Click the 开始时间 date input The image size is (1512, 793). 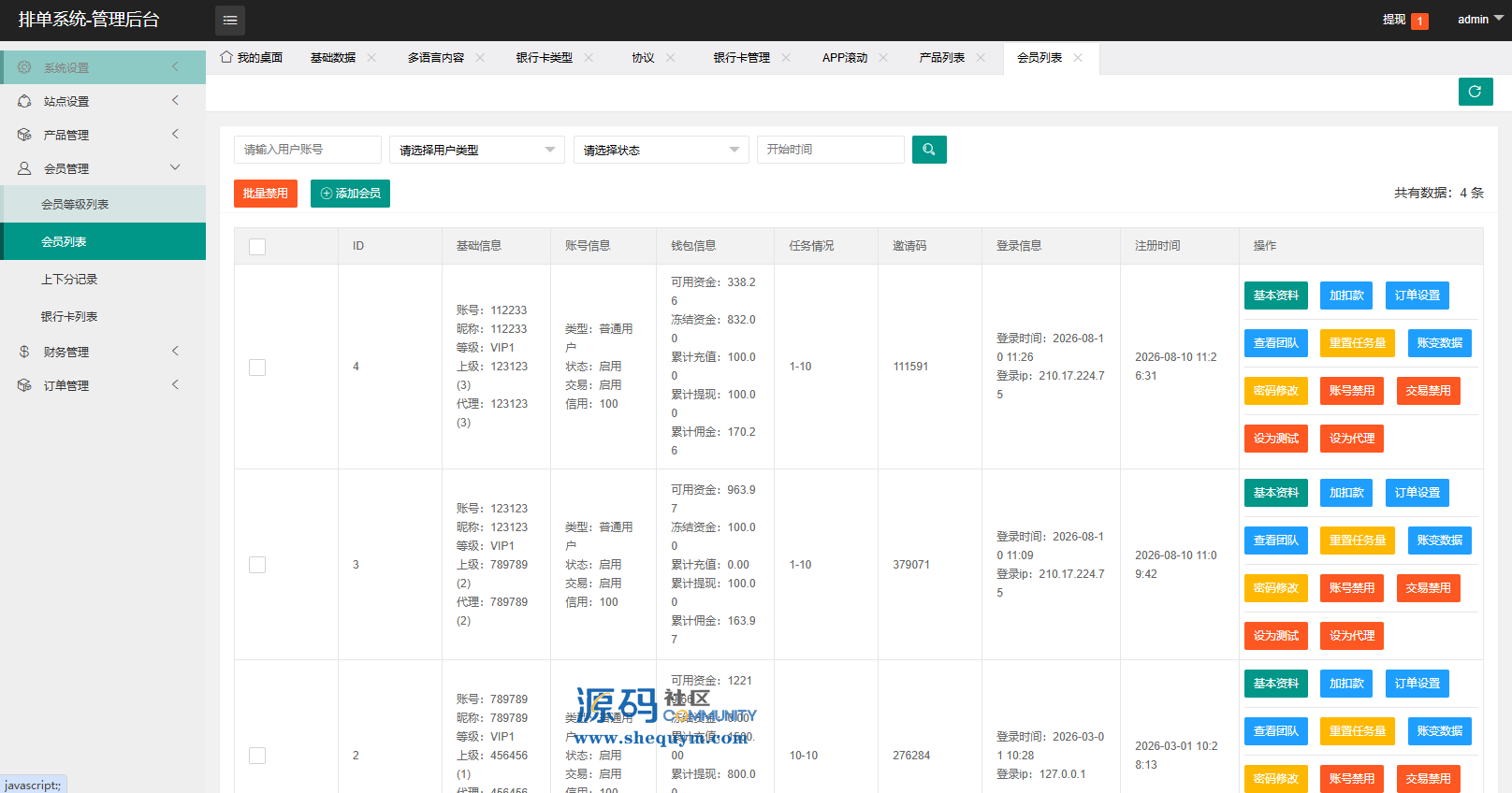click(831, 150)
